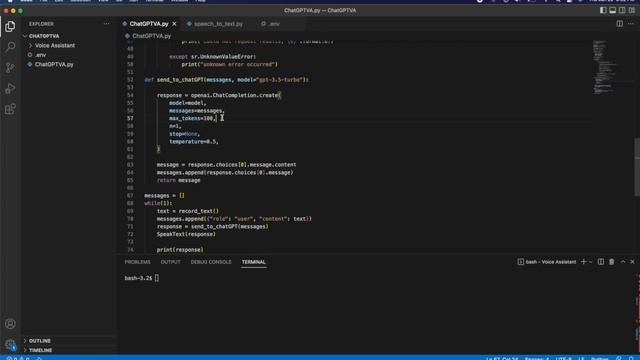Select the ChatGPTVA.py editor tab
This screenshot has width=640, height=360.
pyautogui.click(x=149, y=24)
